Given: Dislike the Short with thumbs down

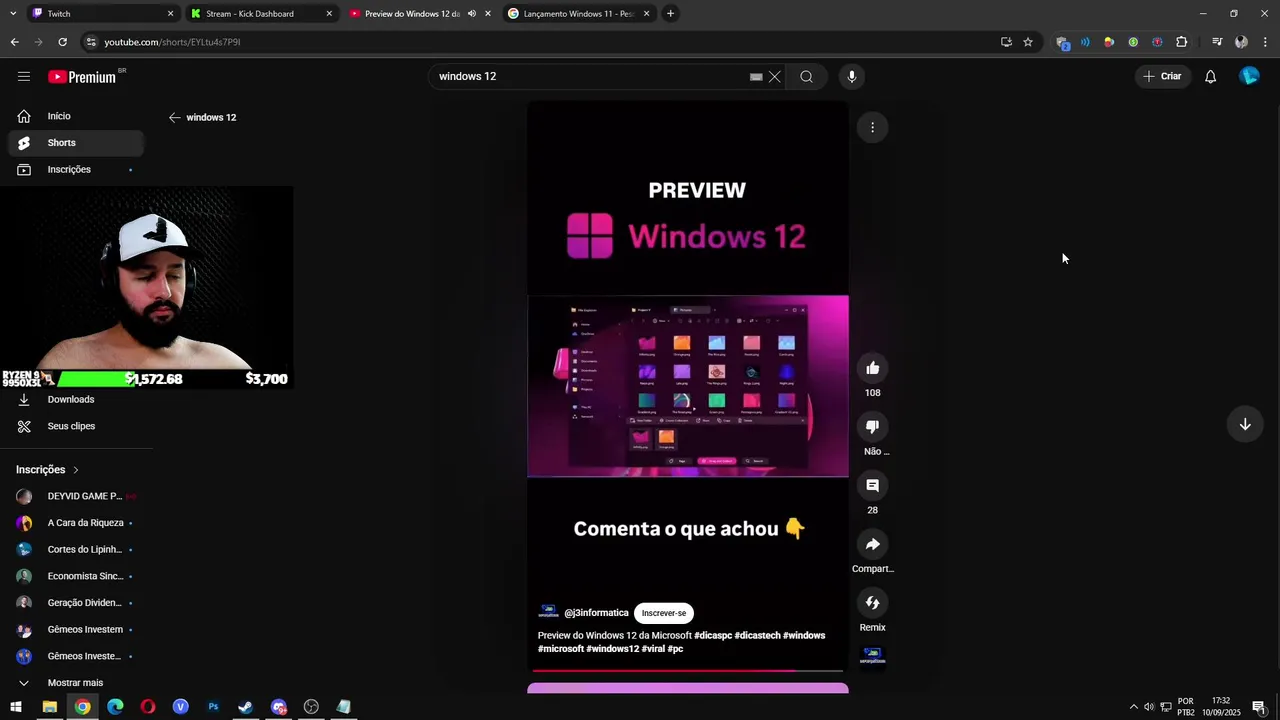Looking at the screenshot, I should pos(872,427).
